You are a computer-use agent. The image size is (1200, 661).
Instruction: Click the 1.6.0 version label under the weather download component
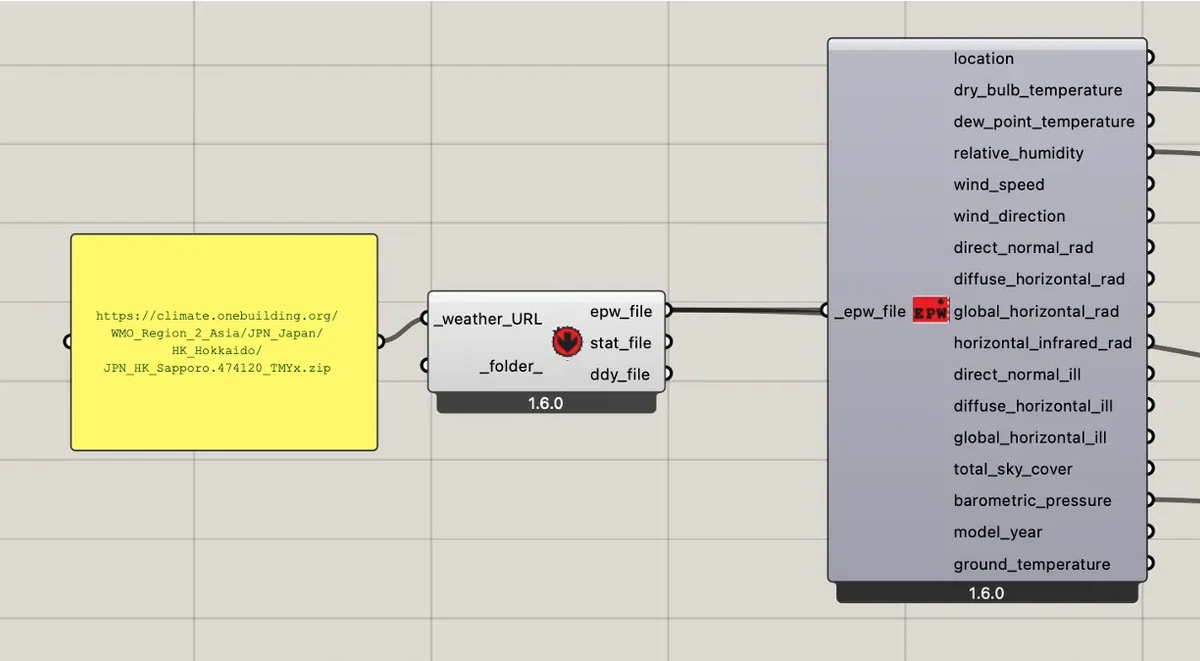tap(546, 404)
